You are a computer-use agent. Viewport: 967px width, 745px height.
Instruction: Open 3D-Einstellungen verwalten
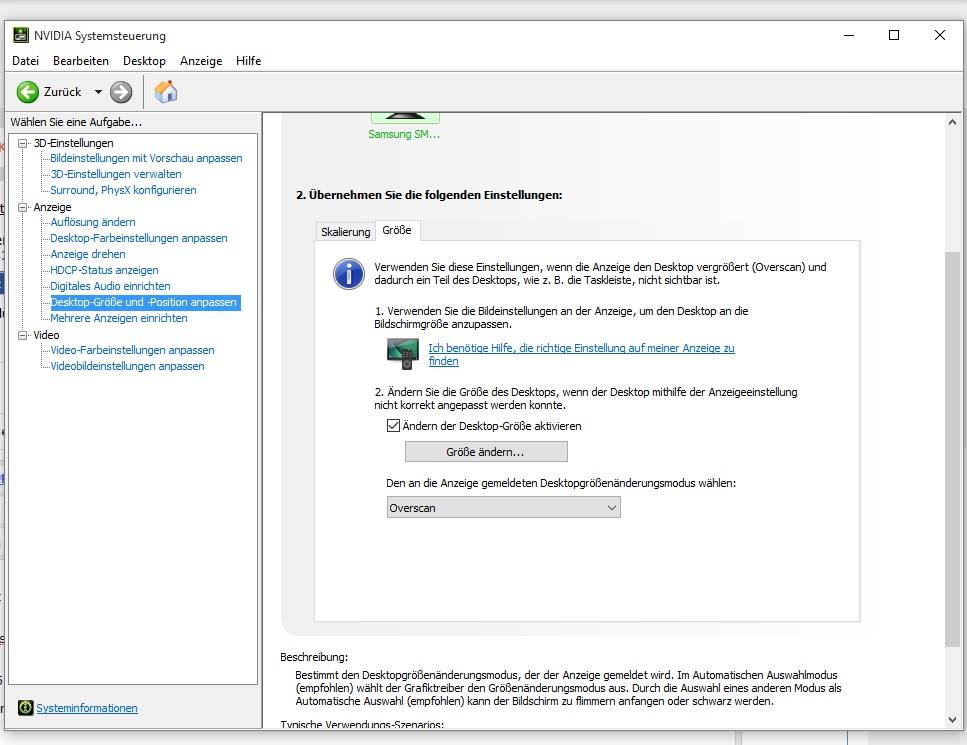click(116, 174)
